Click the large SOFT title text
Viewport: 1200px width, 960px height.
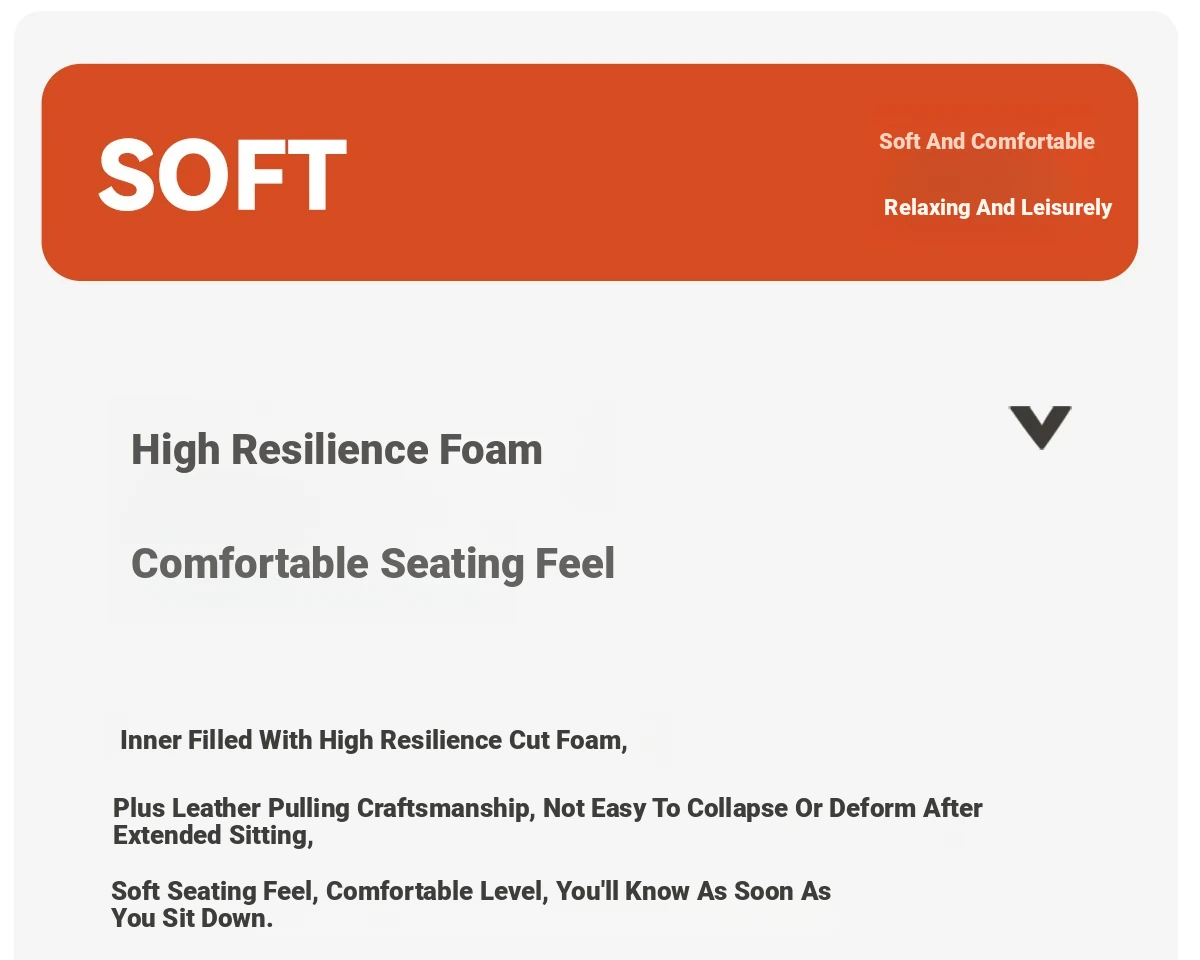(x=222, y=175)
